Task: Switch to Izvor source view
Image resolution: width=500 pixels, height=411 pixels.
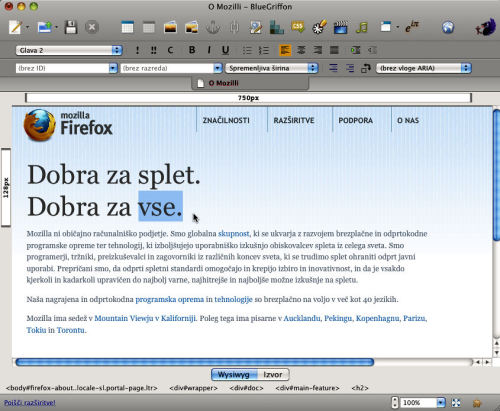Action: click(x=273, y=375)
